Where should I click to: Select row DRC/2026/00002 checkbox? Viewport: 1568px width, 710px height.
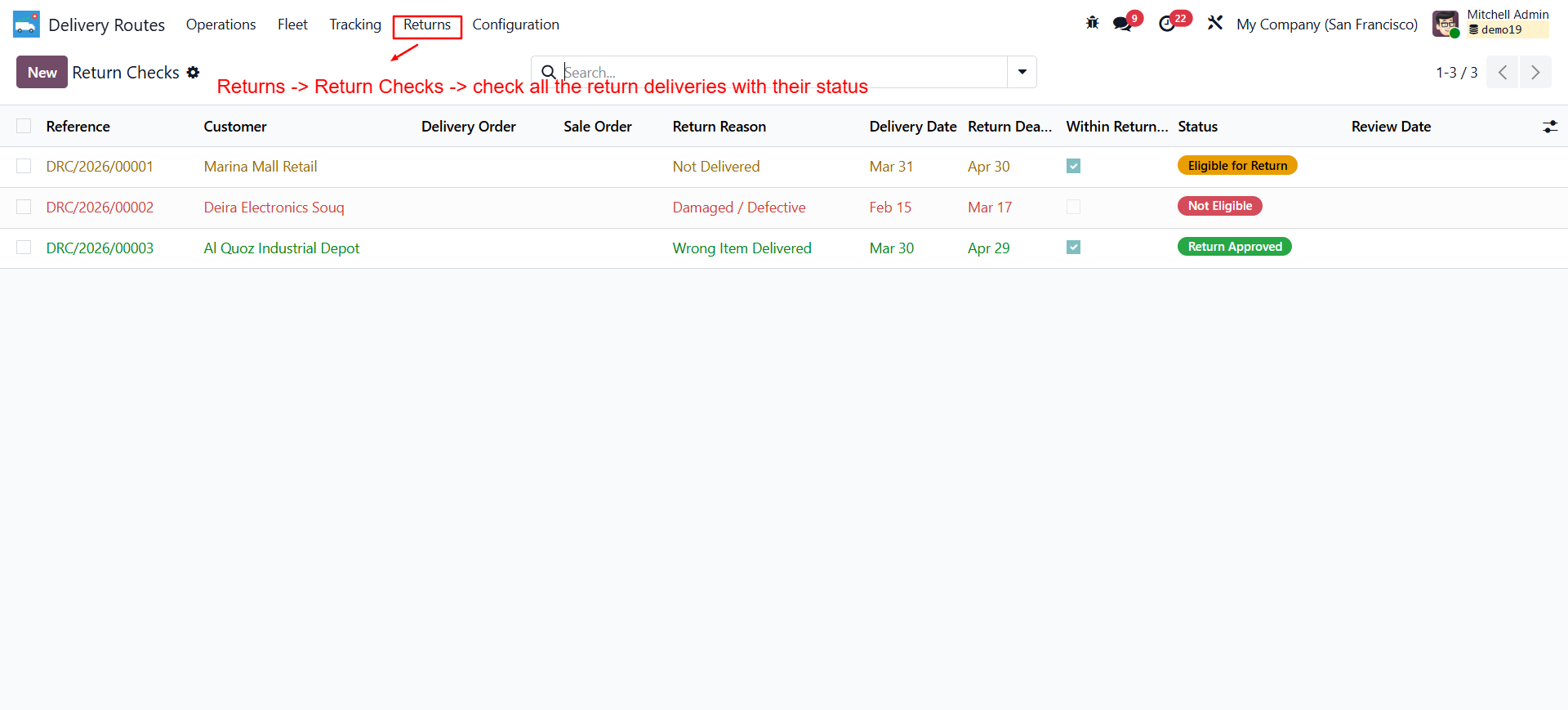(x=24, y=207)
